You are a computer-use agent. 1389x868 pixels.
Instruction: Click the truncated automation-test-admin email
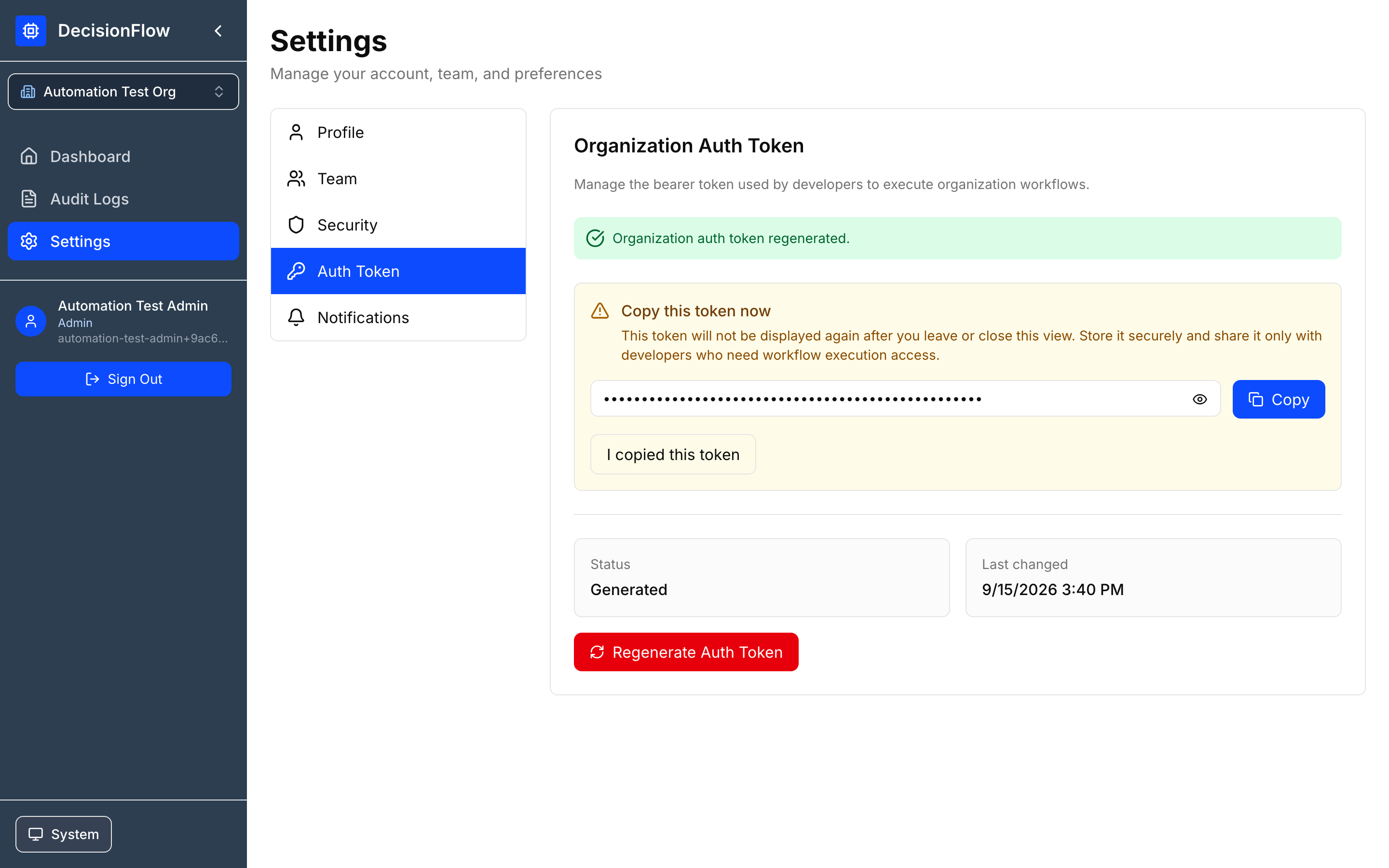pyautogui.click(x=143, y=338)
